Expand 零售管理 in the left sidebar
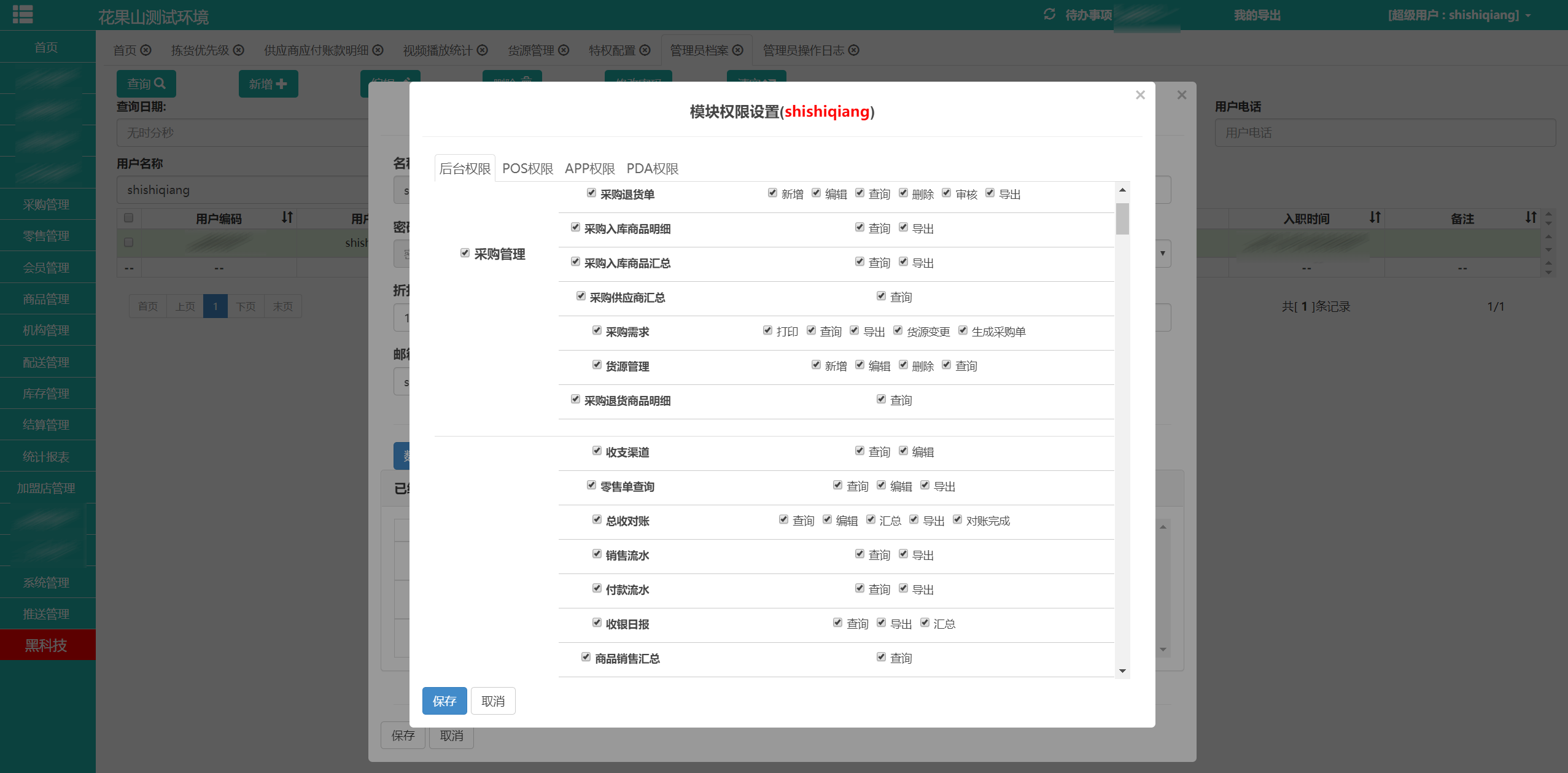 pyautogui.click(x=47, y=236)
